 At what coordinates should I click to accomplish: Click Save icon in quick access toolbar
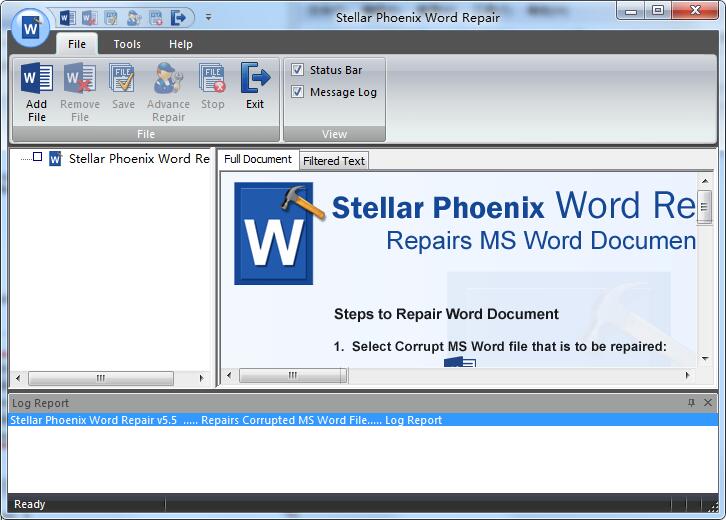pos(111,18)
